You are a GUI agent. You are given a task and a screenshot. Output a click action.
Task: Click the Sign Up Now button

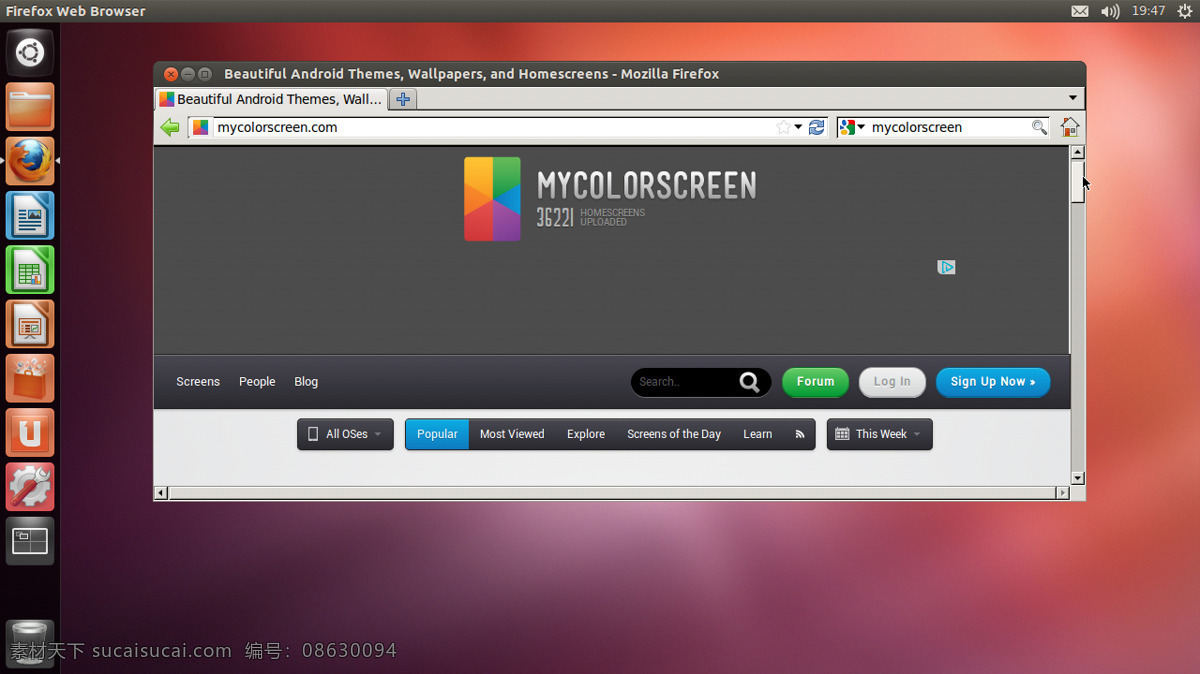coord(993,382)
